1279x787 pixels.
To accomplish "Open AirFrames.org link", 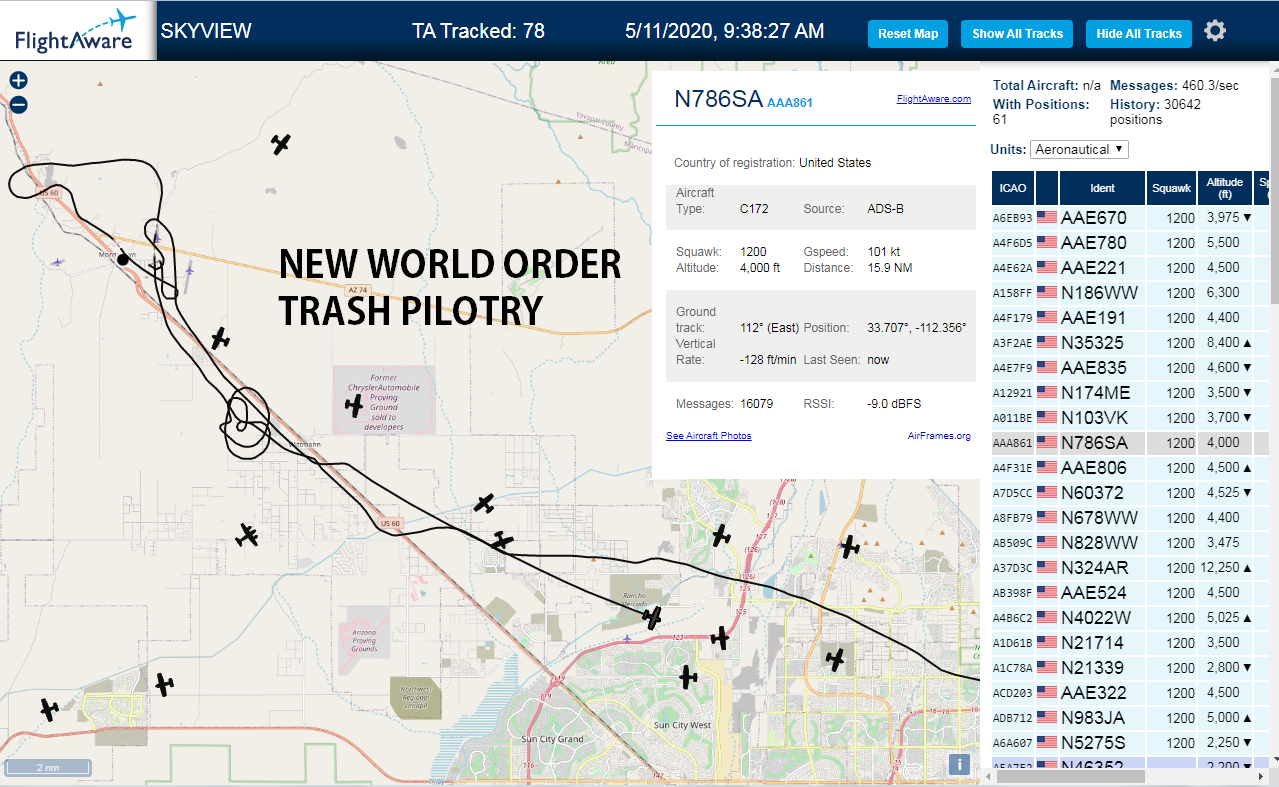I will pos(939,436).
